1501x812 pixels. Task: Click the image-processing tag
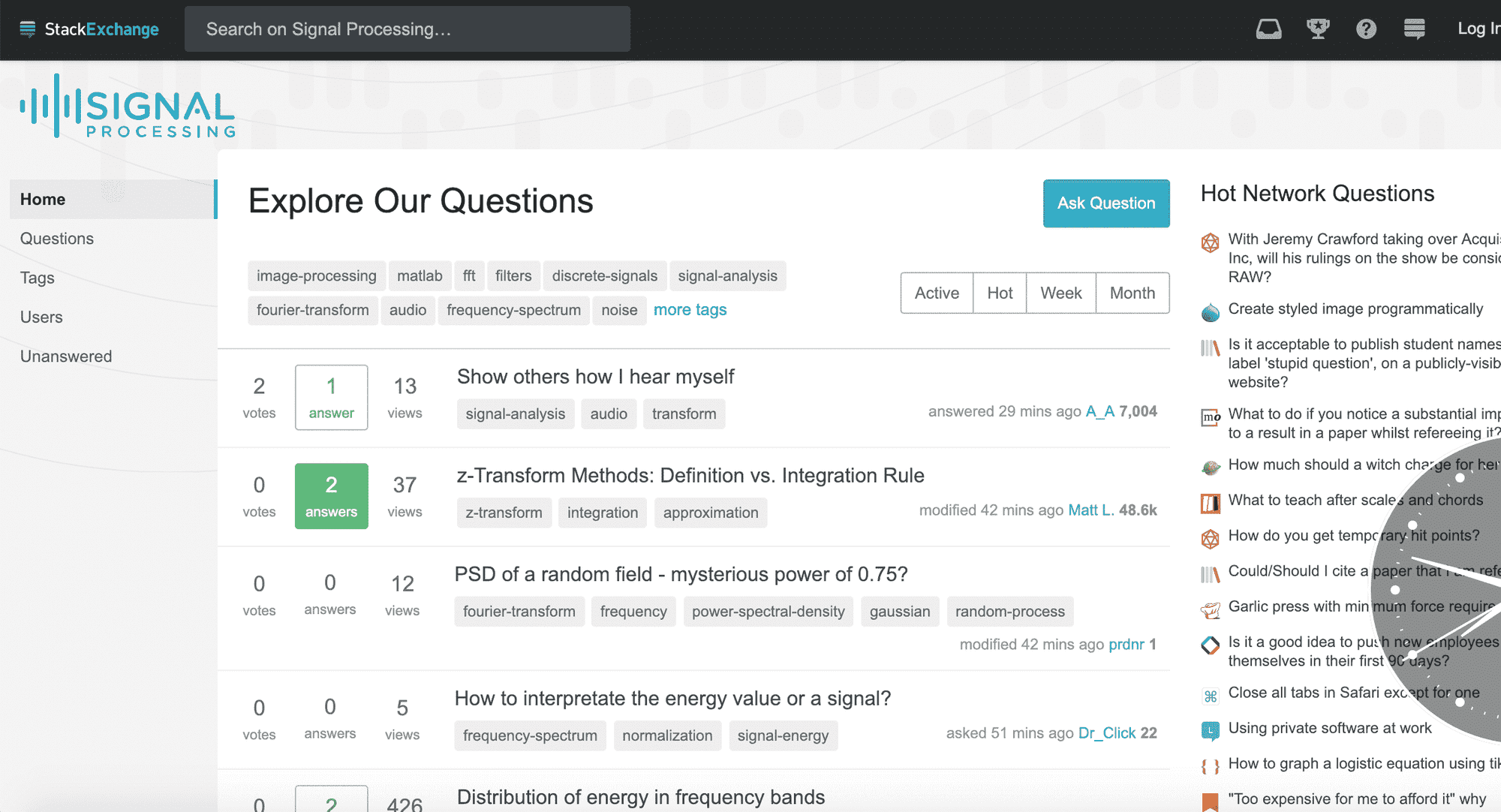[316, 276]
